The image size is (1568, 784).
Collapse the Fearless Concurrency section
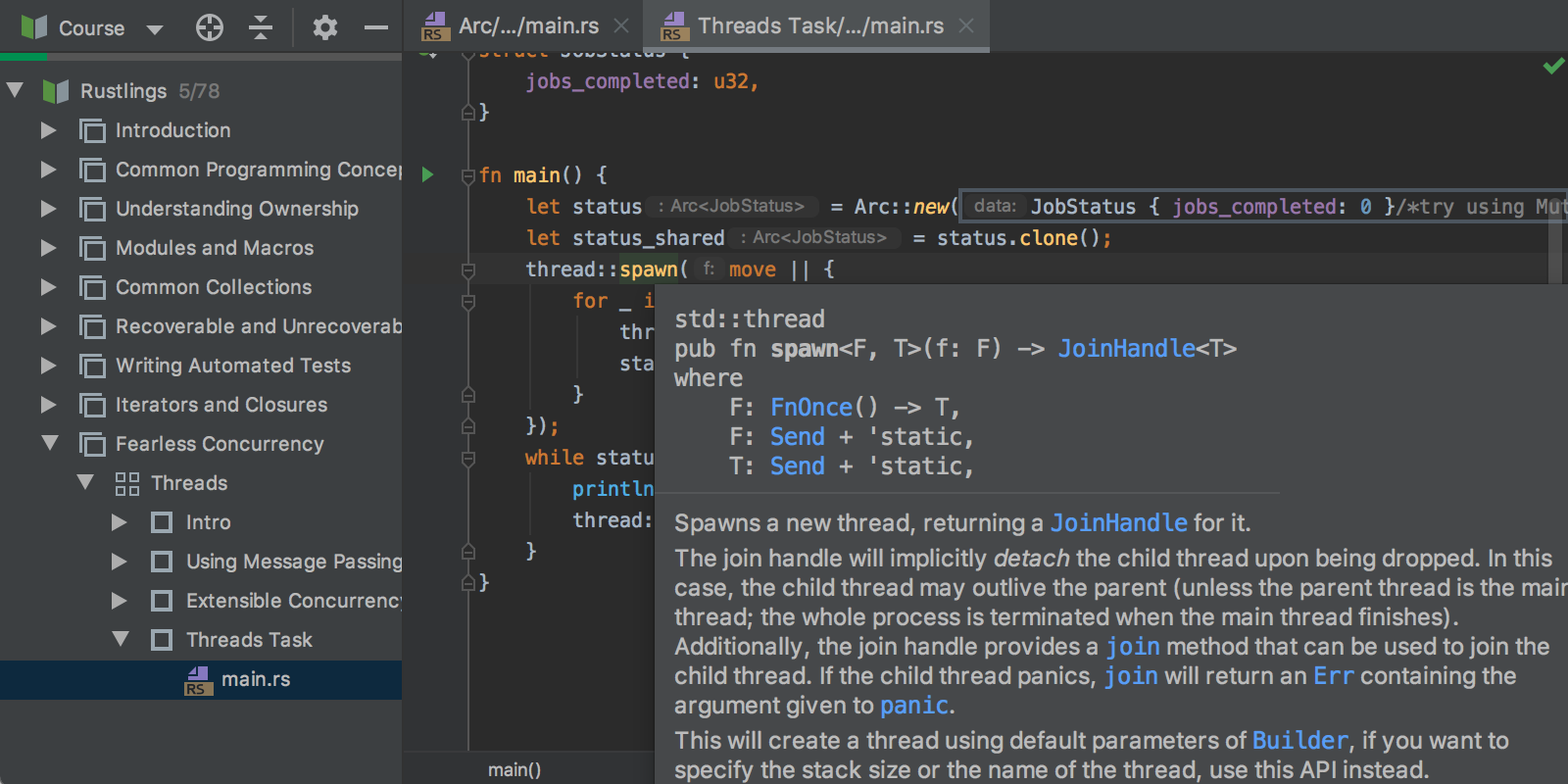[50, 443]
